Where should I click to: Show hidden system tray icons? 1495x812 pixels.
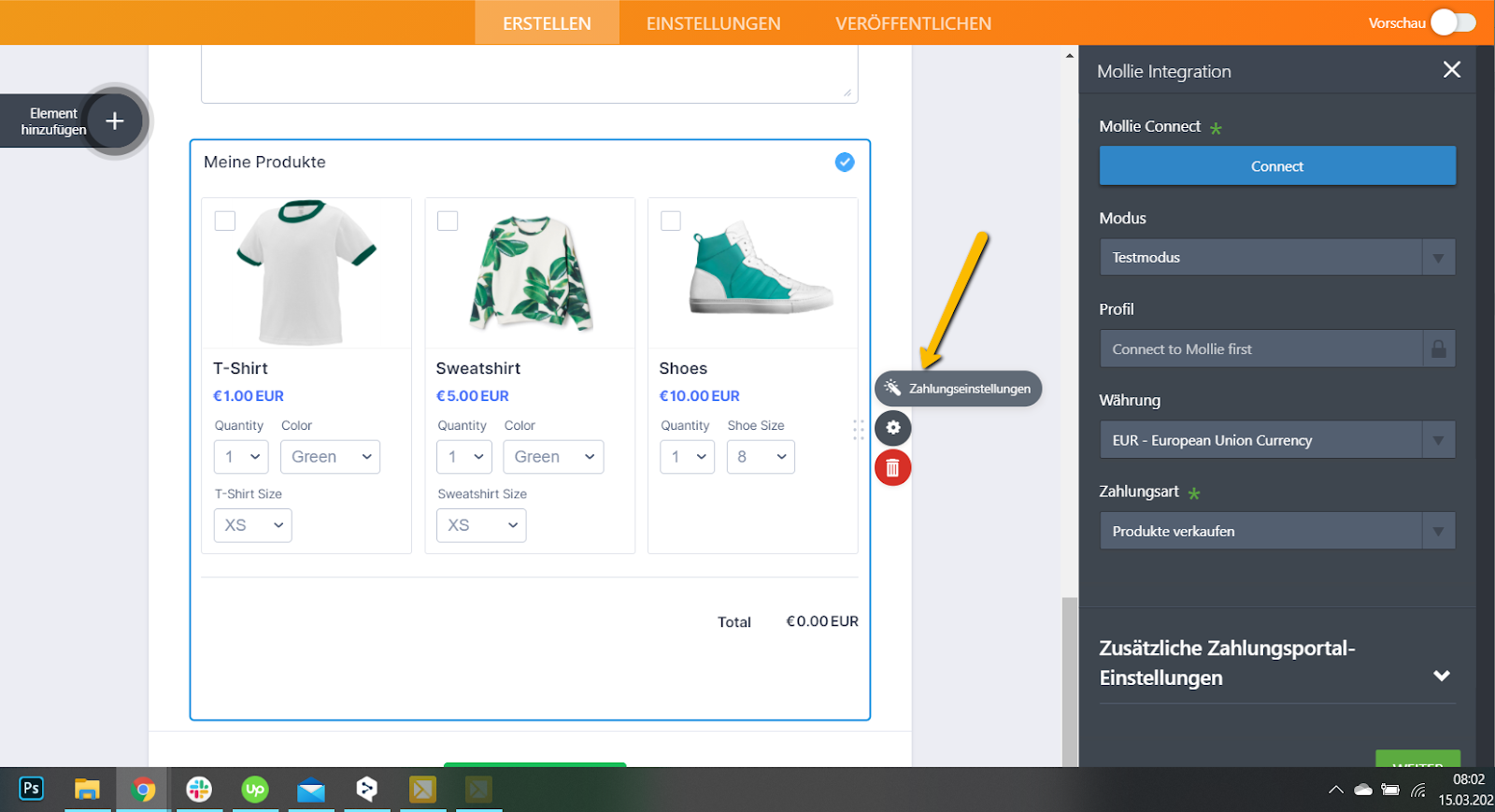[1336, 790]
